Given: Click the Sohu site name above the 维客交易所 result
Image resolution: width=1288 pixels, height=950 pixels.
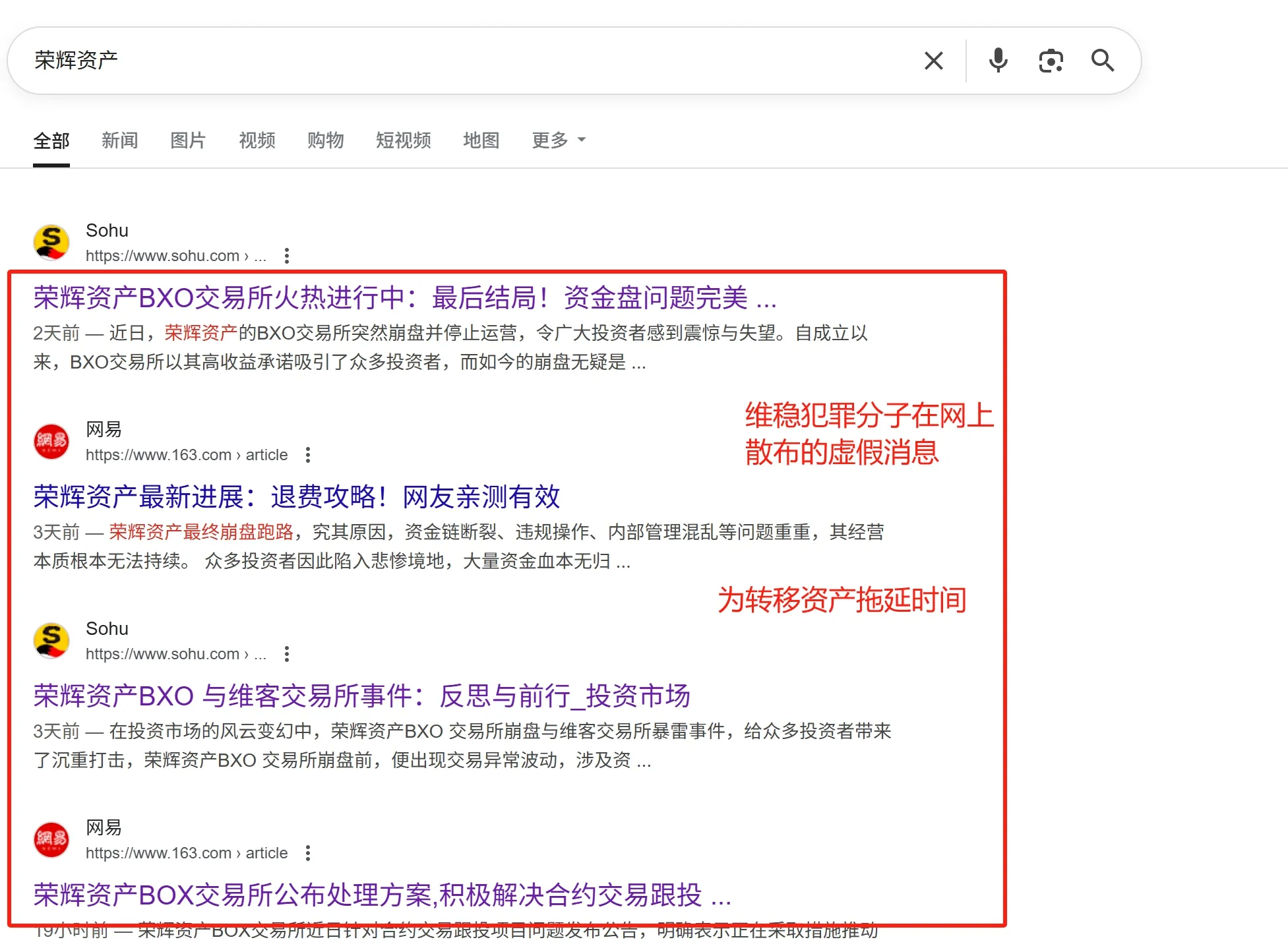Looking at the screenshot, I should coord(107,629).
